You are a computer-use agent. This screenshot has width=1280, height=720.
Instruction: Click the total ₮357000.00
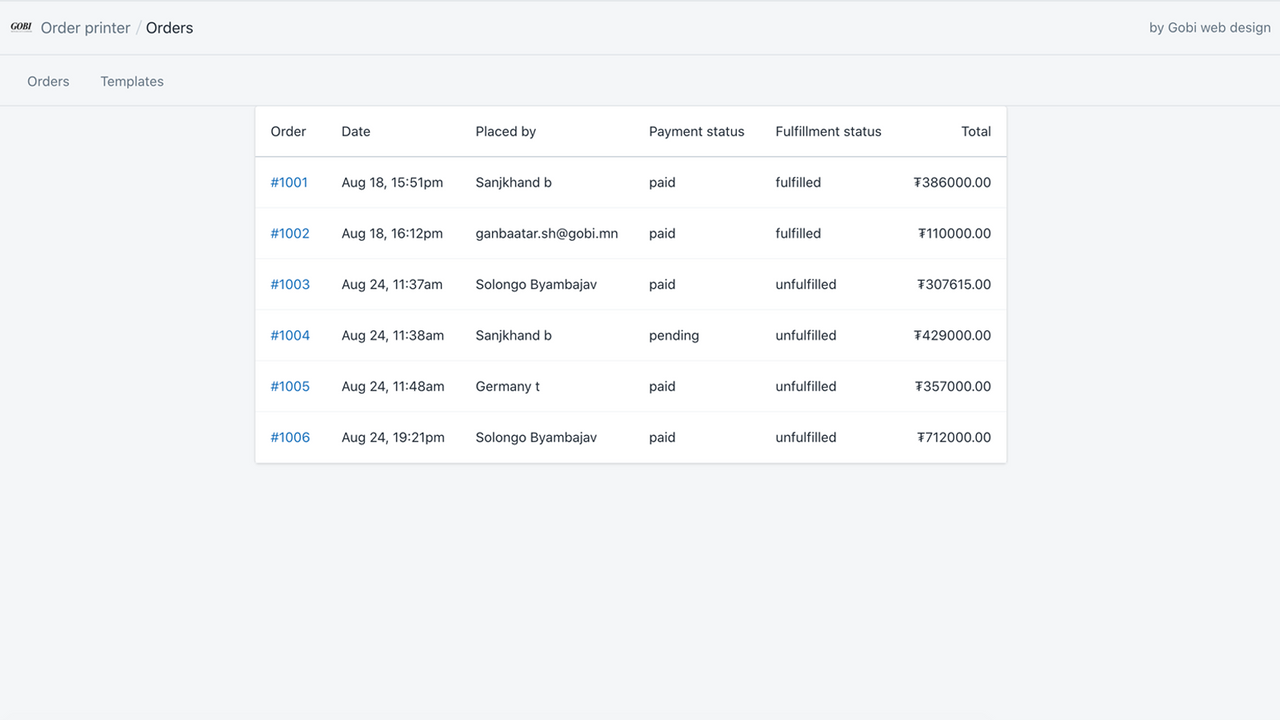pos(953,386)
